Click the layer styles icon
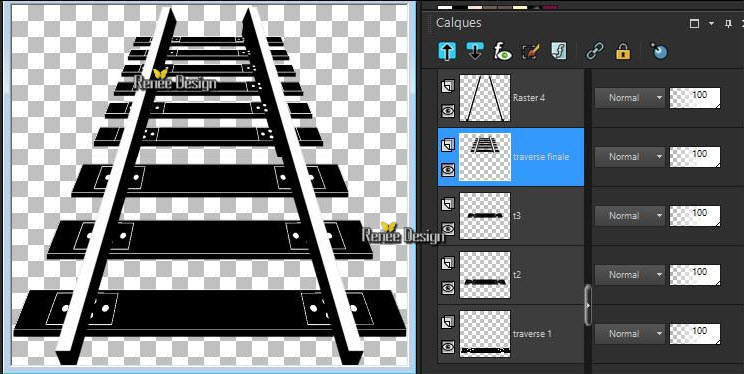The width and height of the screenshot is (744, 374). coord(558,51)
